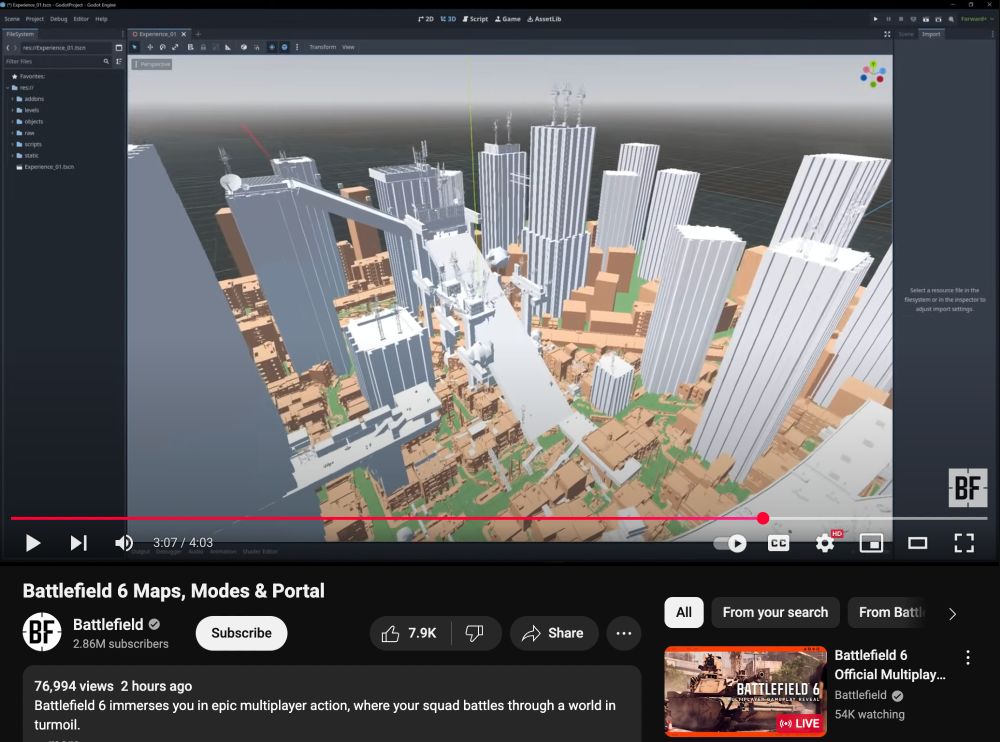The image size is (1000, 742).
Task: Activate Move Mode tool
Action: (150, 47)
